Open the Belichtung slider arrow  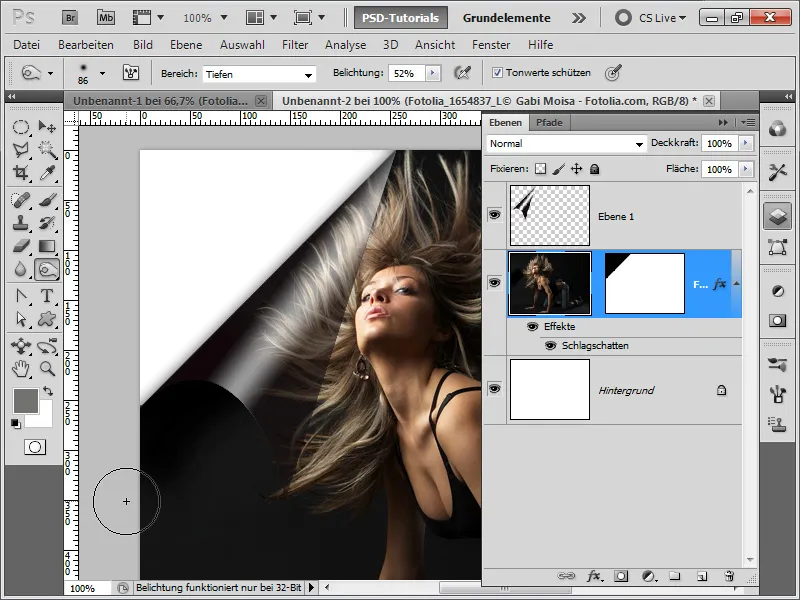[433, 73]
